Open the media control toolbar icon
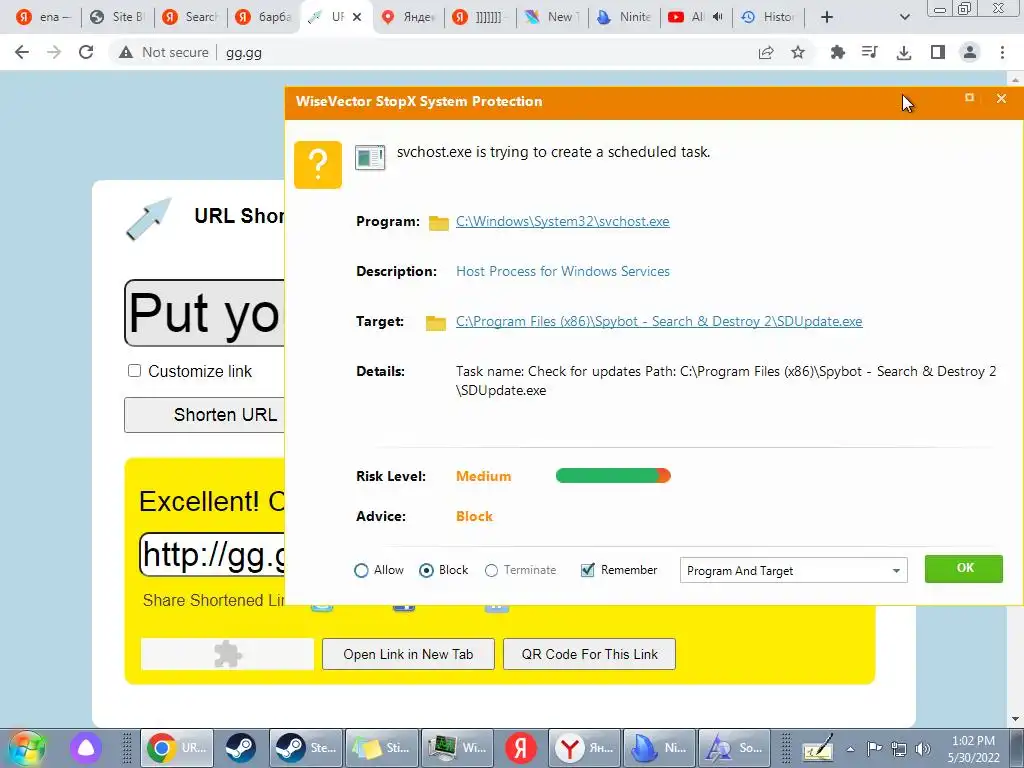Viewport: 1024px width, 768px height. coord(870,52)
